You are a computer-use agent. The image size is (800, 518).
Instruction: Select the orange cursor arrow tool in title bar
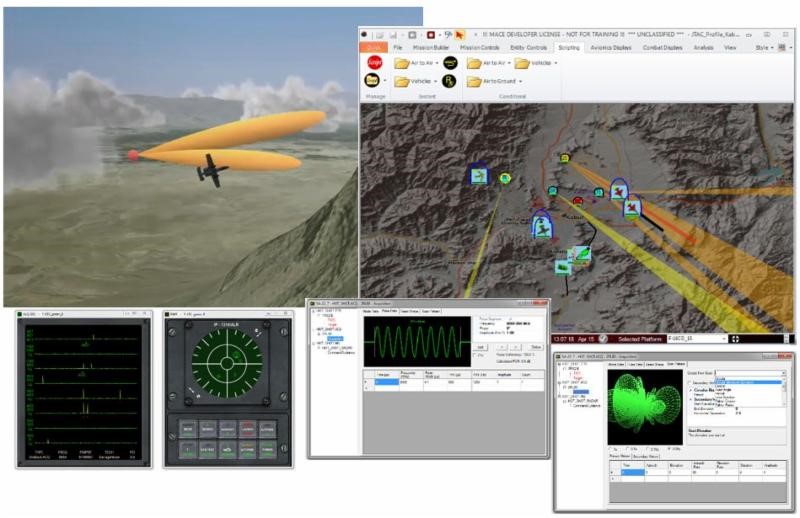pyautogui.click(x=459, y=35)
